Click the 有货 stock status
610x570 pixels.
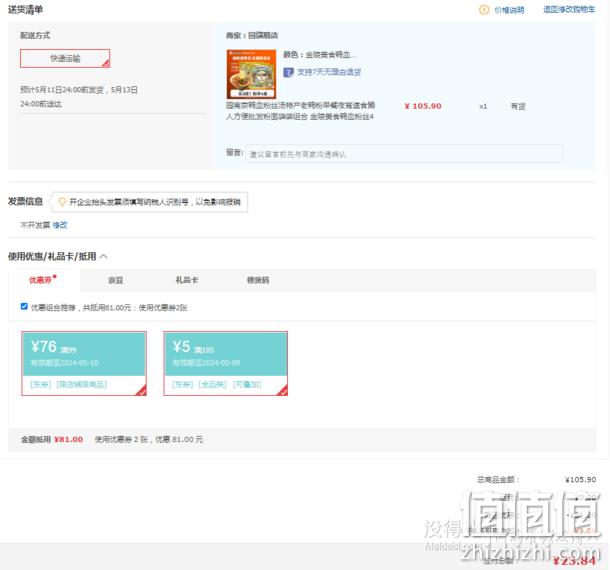tap(518, 107)
